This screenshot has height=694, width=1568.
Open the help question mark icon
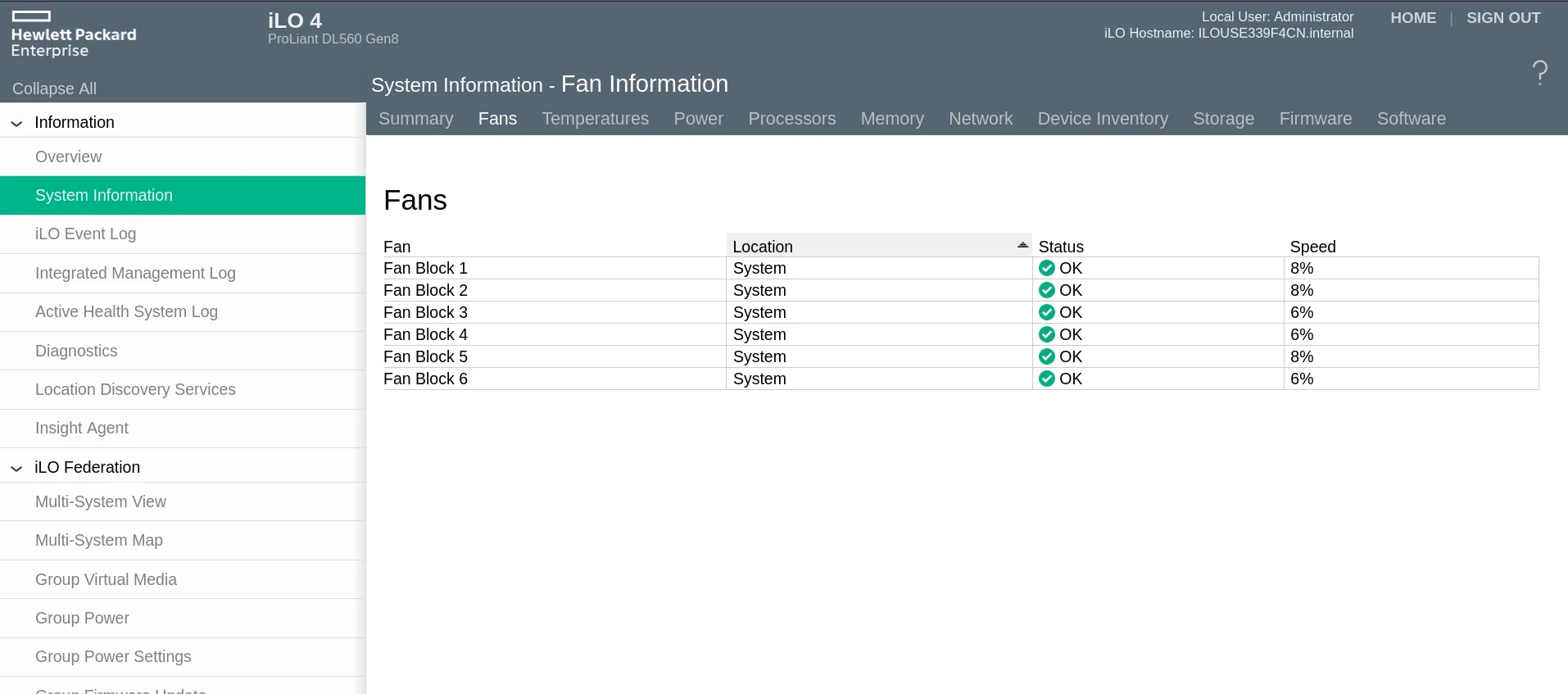(x=1540, y=73)
